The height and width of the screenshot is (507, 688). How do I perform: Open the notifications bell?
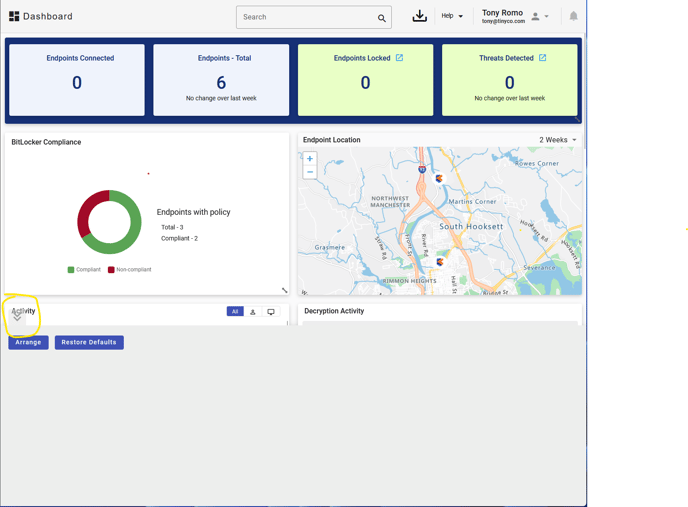573,16
